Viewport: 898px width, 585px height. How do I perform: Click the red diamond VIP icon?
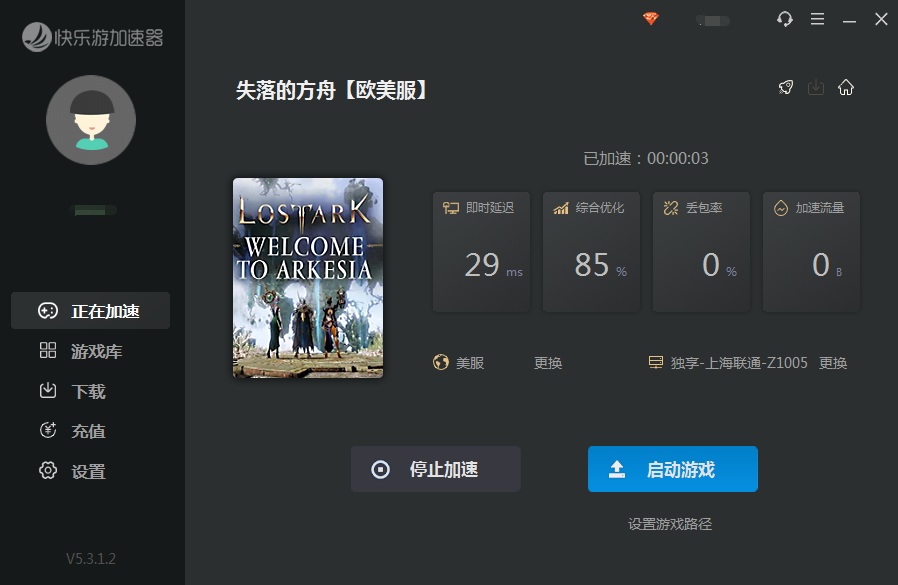651,19
